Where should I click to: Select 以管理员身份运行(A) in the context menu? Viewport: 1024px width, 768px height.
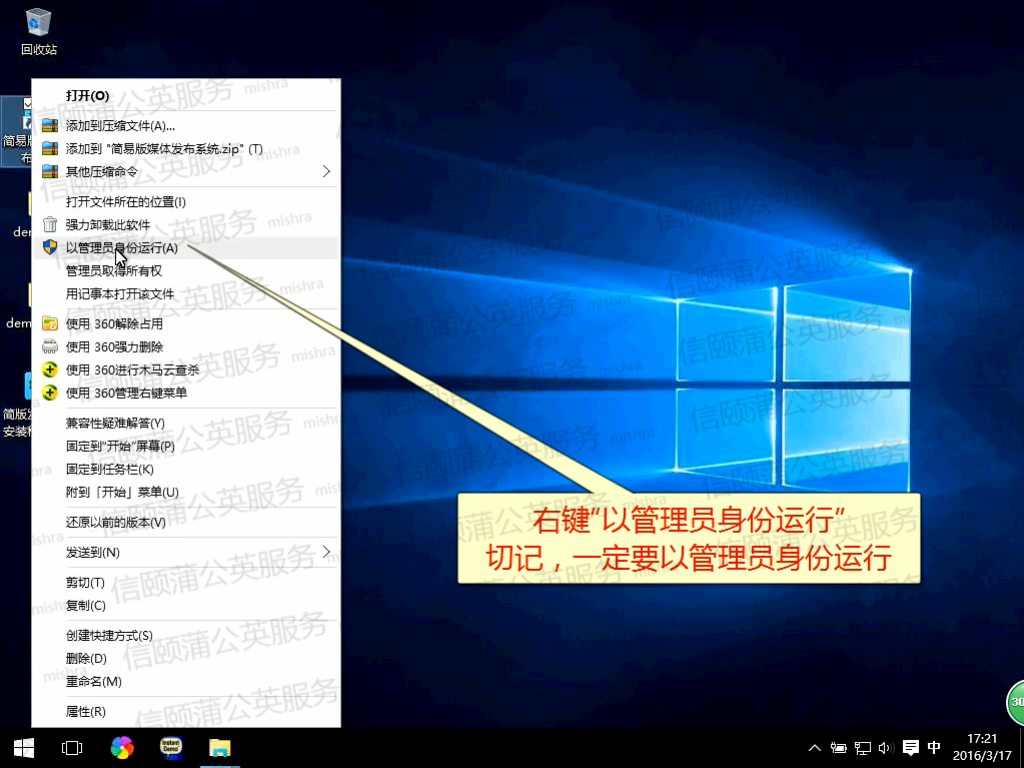coord(122,248)
